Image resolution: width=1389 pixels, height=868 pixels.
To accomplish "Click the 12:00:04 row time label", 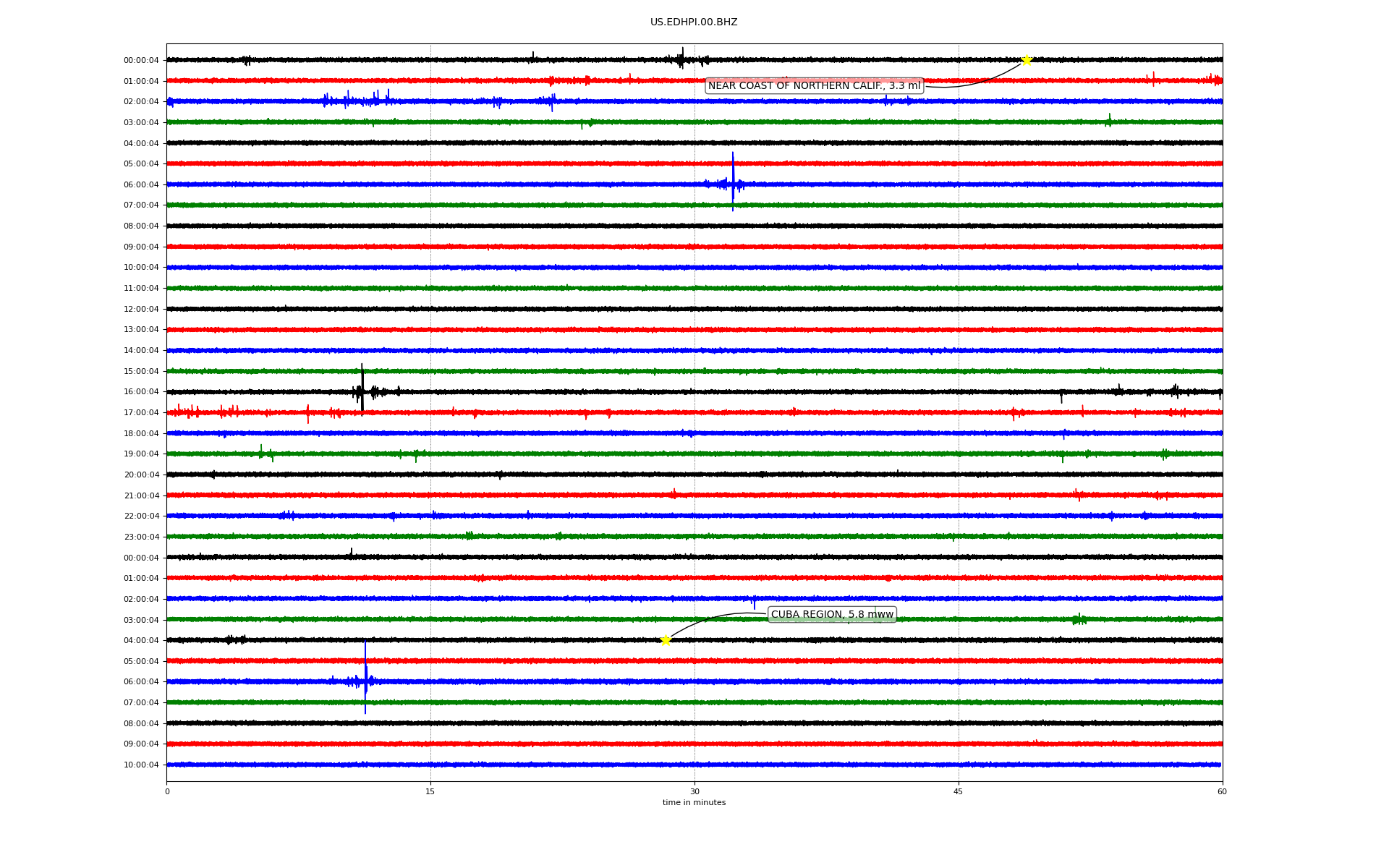I will click(141, 310).
